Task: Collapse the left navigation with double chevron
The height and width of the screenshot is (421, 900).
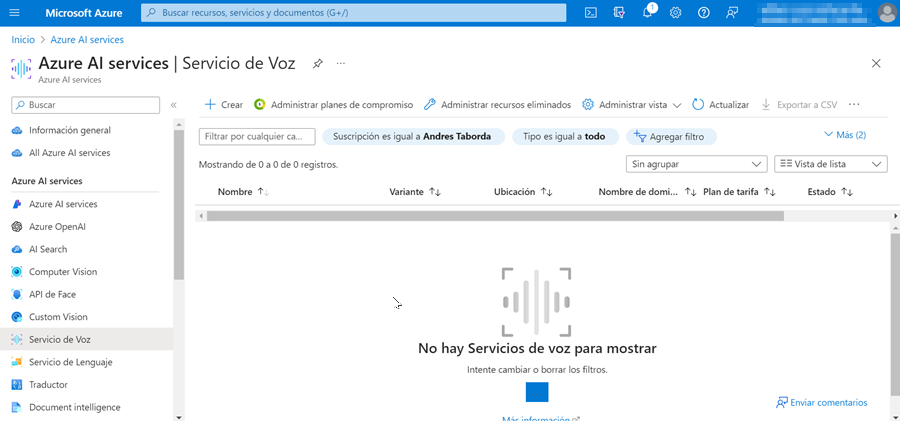Action: pyautogui.click(x=173, y=105)
